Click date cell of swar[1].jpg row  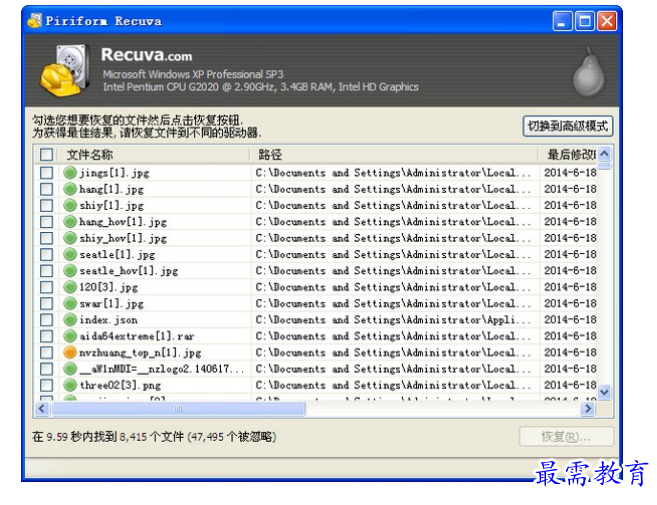coord(570,303)
